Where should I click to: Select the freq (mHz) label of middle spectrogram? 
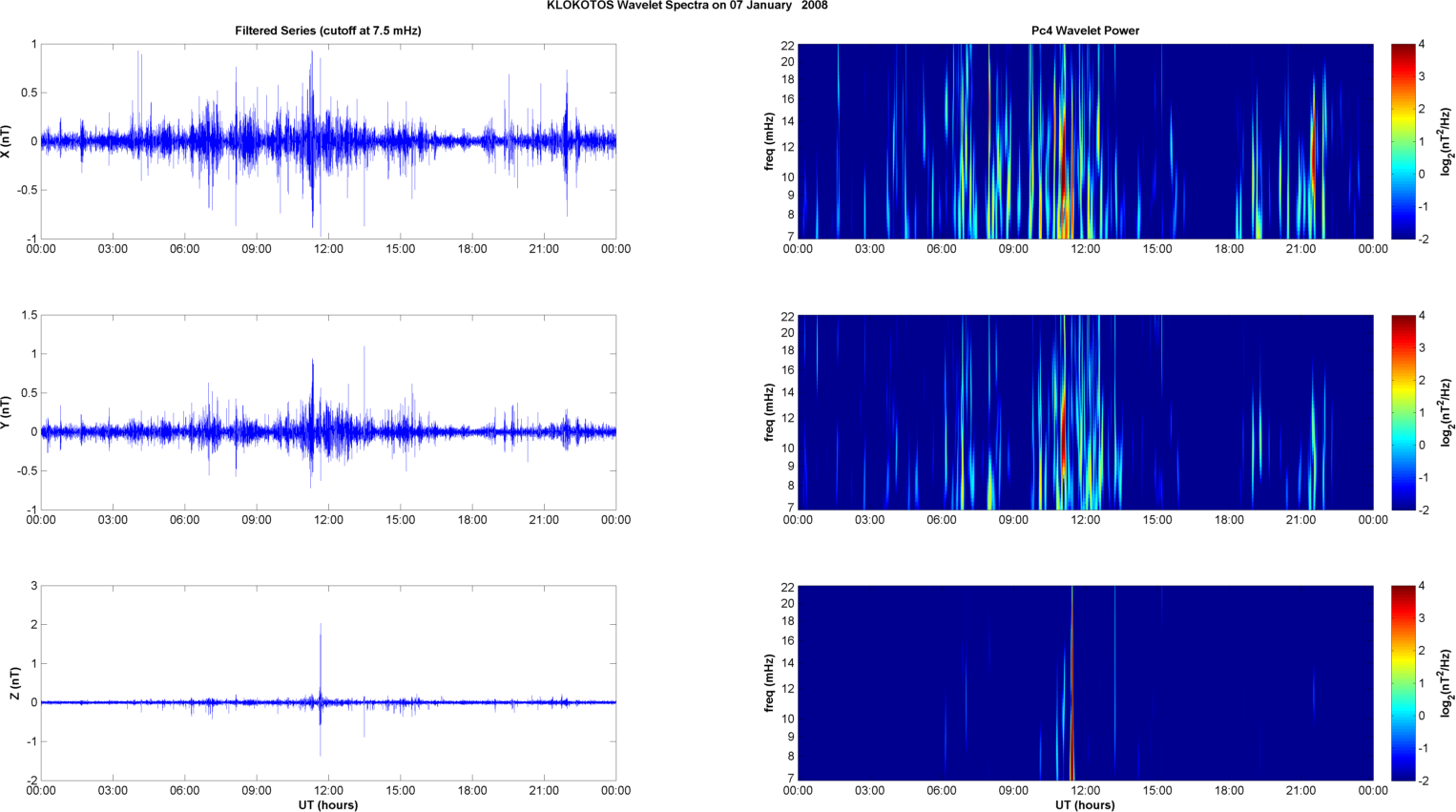[x=769, y=412]
